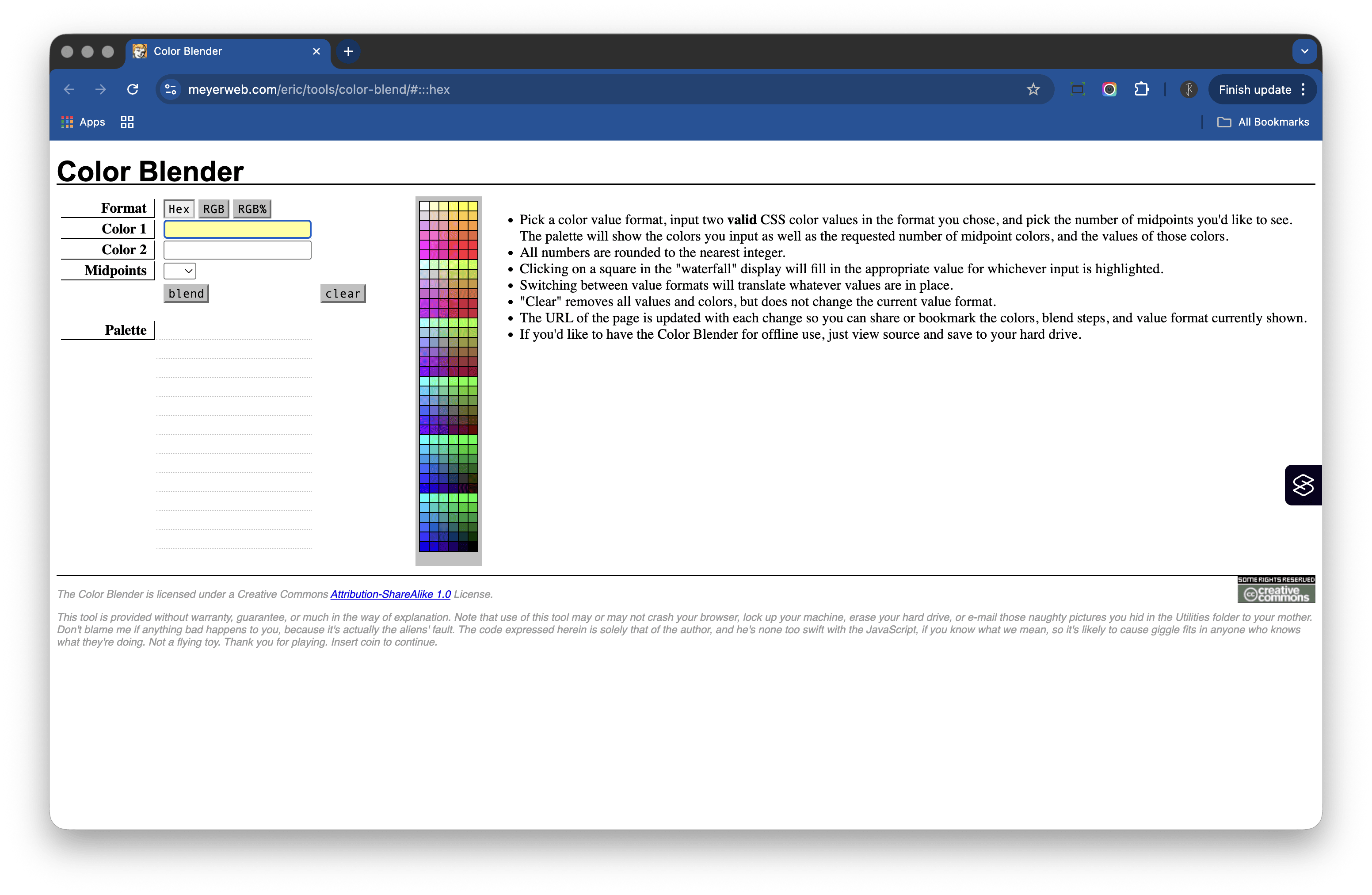Click the URL address bar
The width and height of the screenshot is (1372, 895).
[x=605, y=89]
